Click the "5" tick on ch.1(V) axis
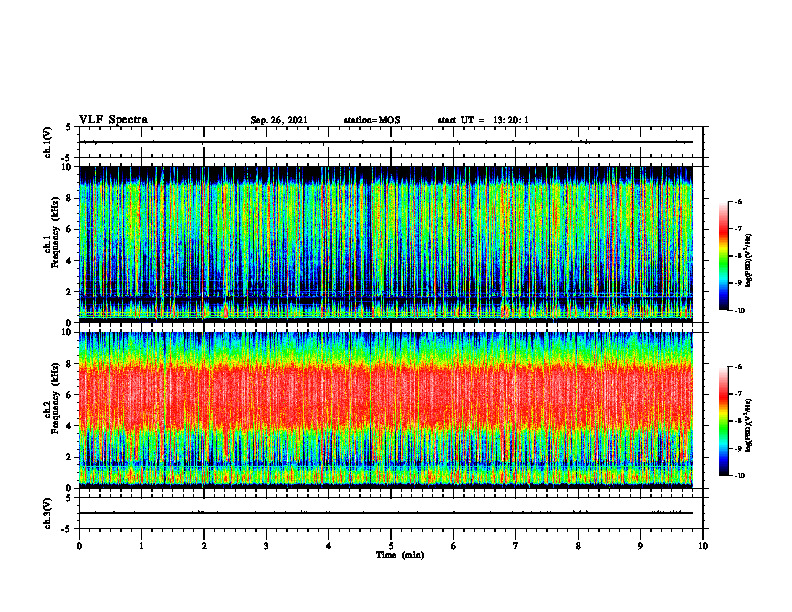The width and height of the screenshot is (792, 612). 69,127
